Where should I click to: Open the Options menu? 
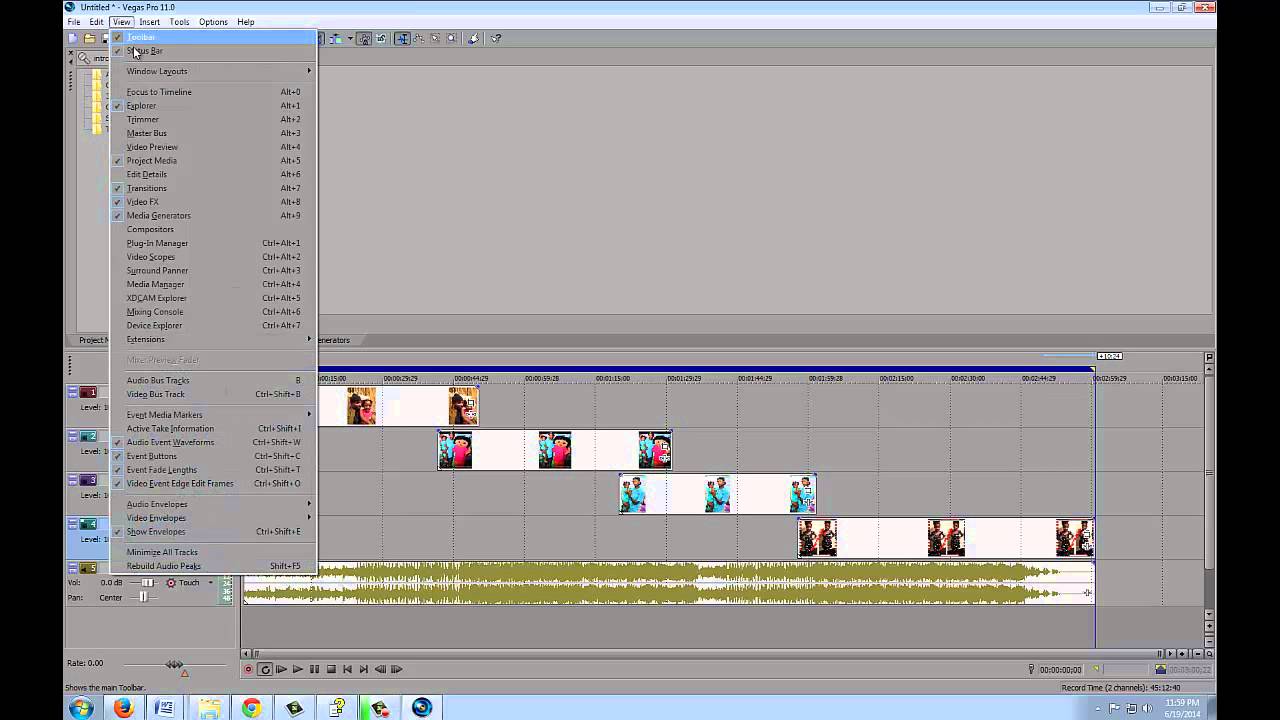213,21
